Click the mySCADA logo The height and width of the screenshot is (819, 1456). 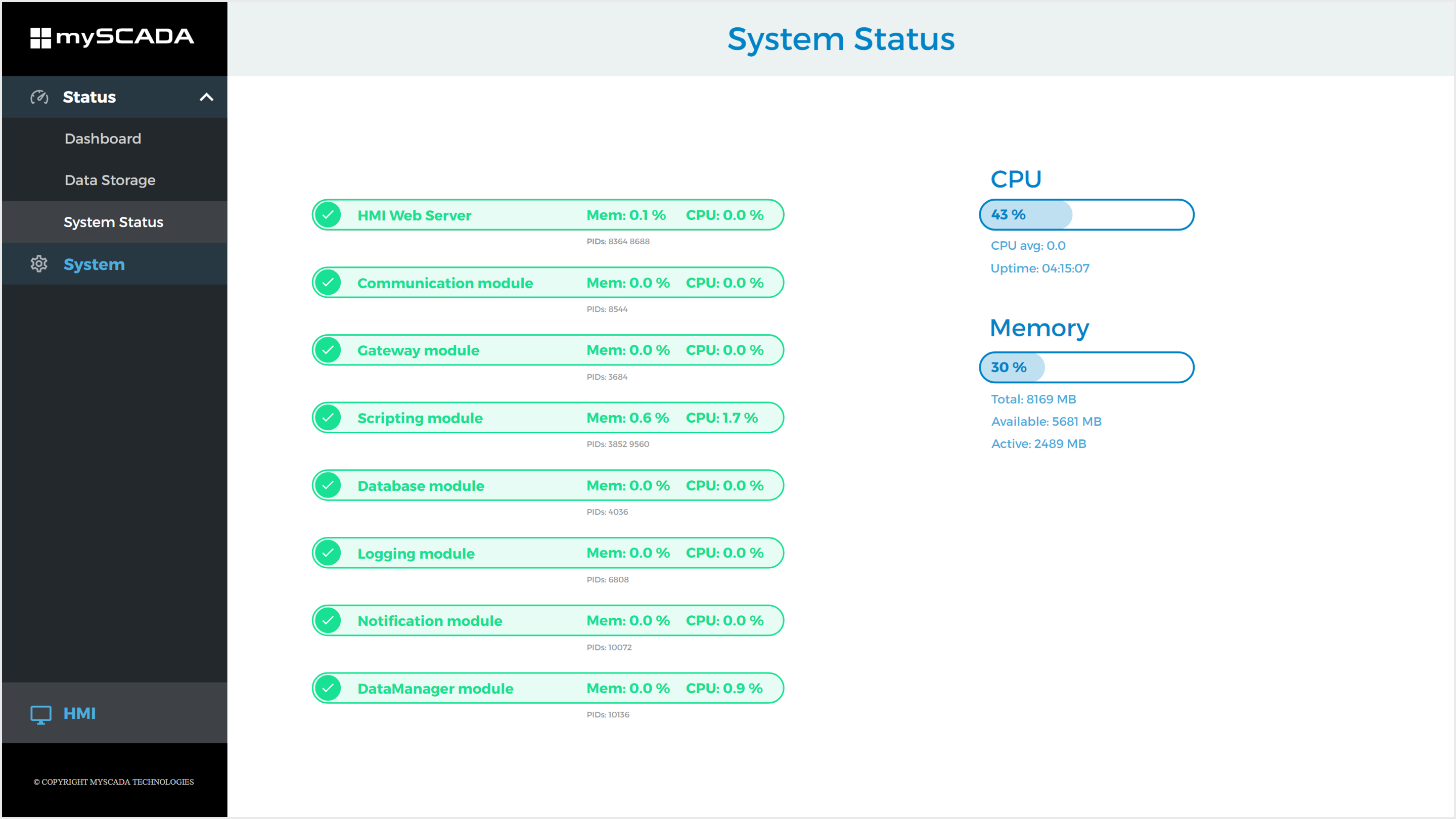pos(112,38)
